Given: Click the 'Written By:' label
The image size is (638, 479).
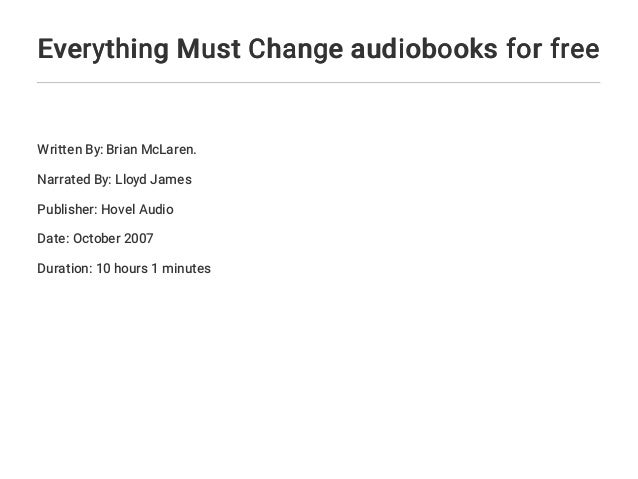Looking at the screenshot, I should click(x=70, y=150).
